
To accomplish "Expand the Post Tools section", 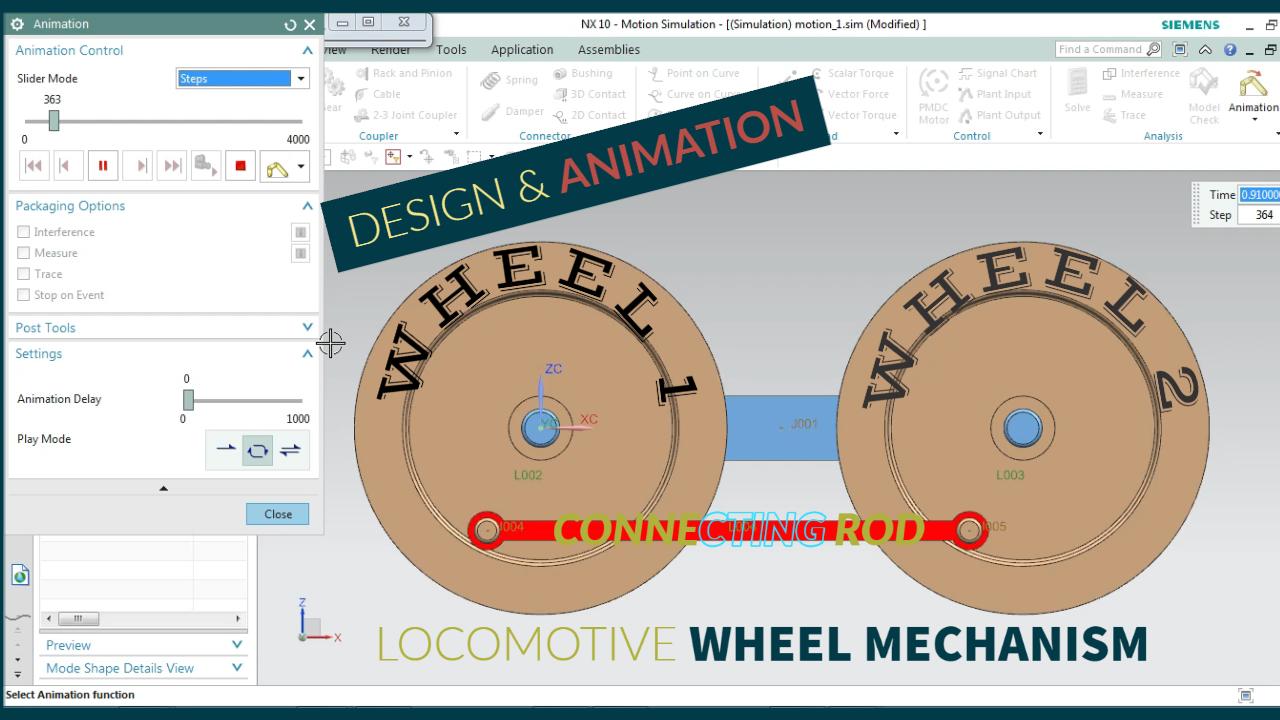I will pyautogui.click(x=307, y=328).
